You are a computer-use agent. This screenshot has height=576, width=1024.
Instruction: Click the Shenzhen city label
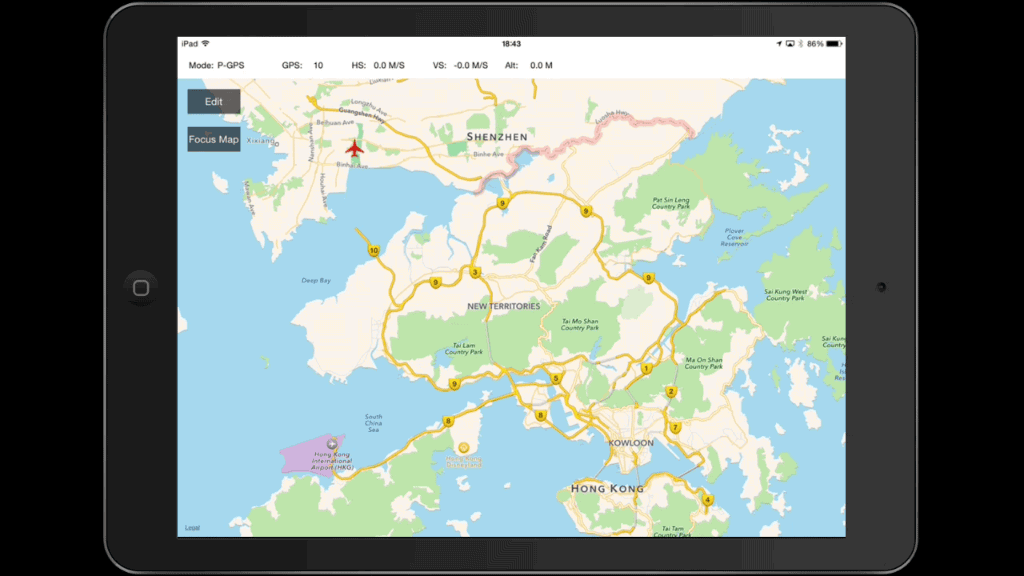tap(496, 136)
